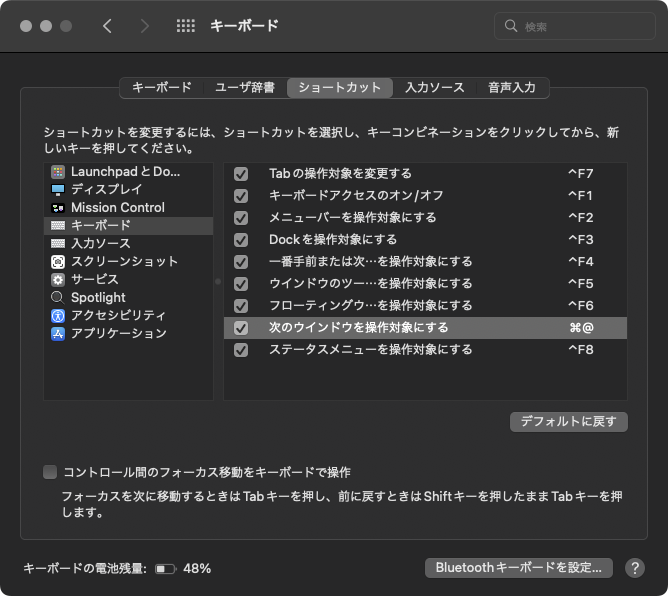Click Bluetoothキーボードを設定… button

click(518, 568)
